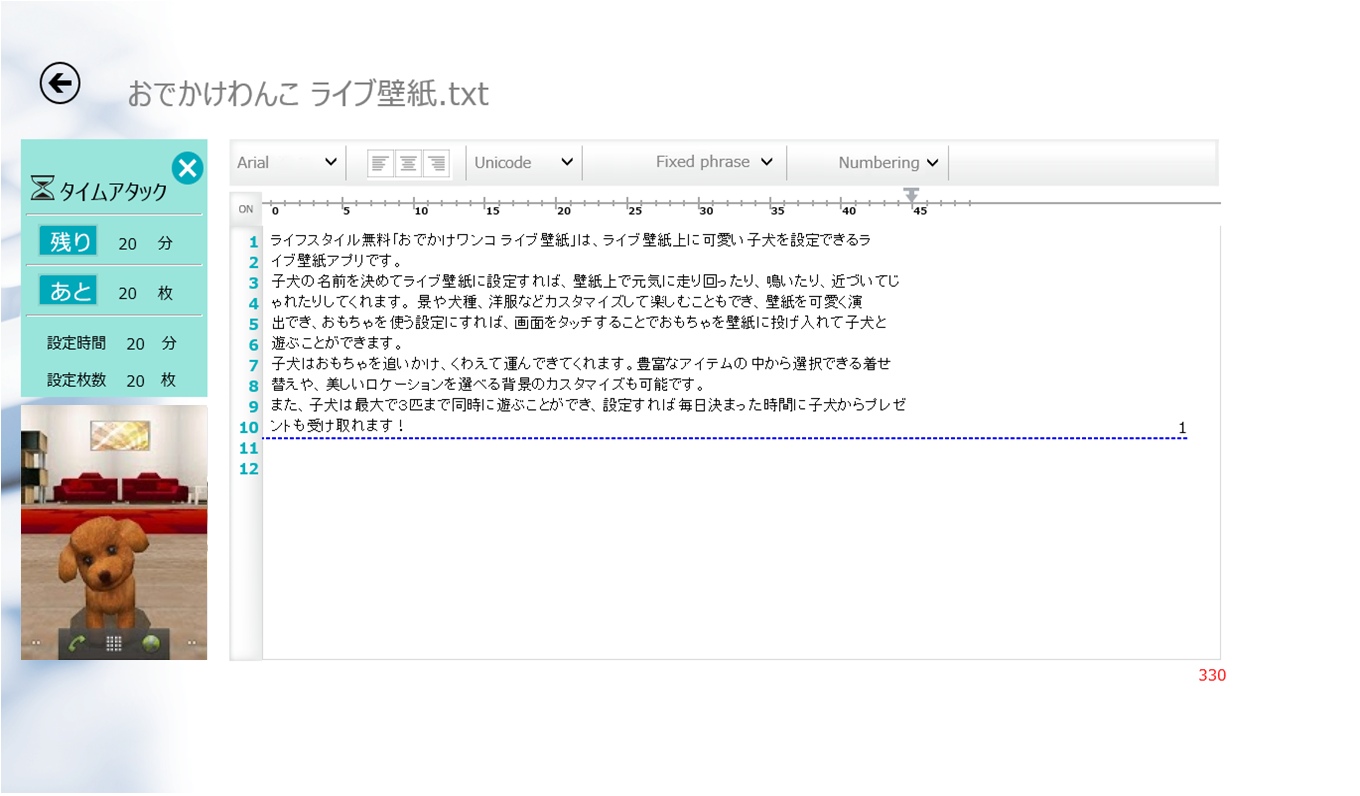Open the Arial font dropdown
1360x796 pixels.
(x=287, y=162)
